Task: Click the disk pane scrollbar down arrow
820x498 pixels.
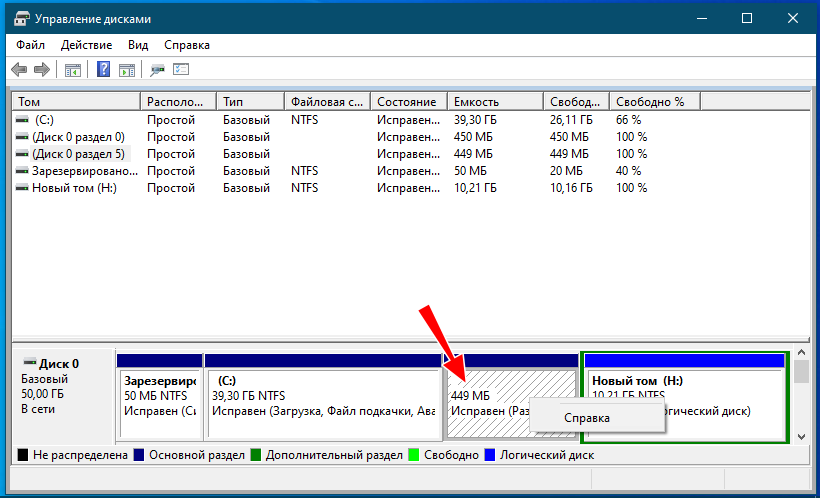Action: tap(801, 435)
